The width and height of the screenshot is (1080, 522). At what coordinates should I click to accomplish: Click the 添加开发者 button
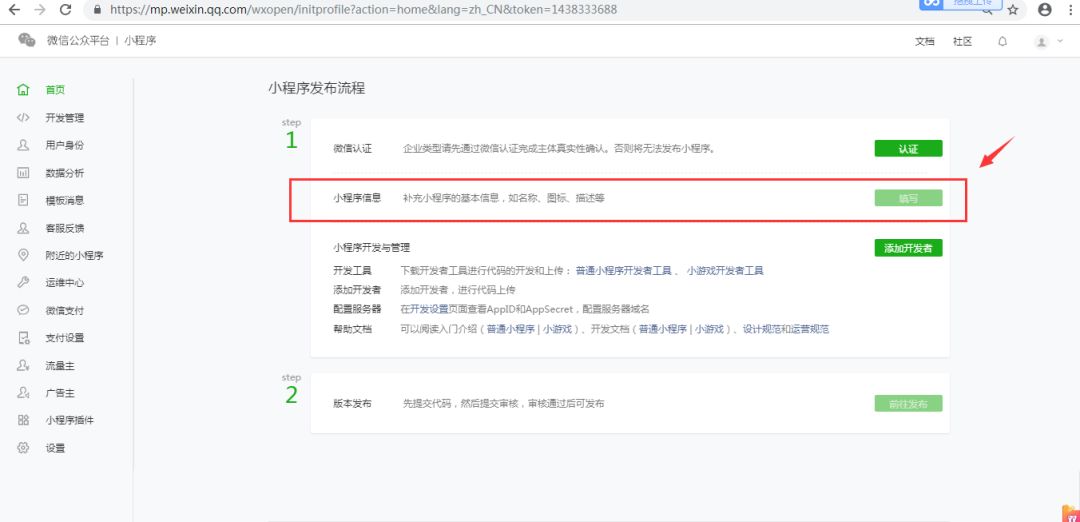(908, 248)
